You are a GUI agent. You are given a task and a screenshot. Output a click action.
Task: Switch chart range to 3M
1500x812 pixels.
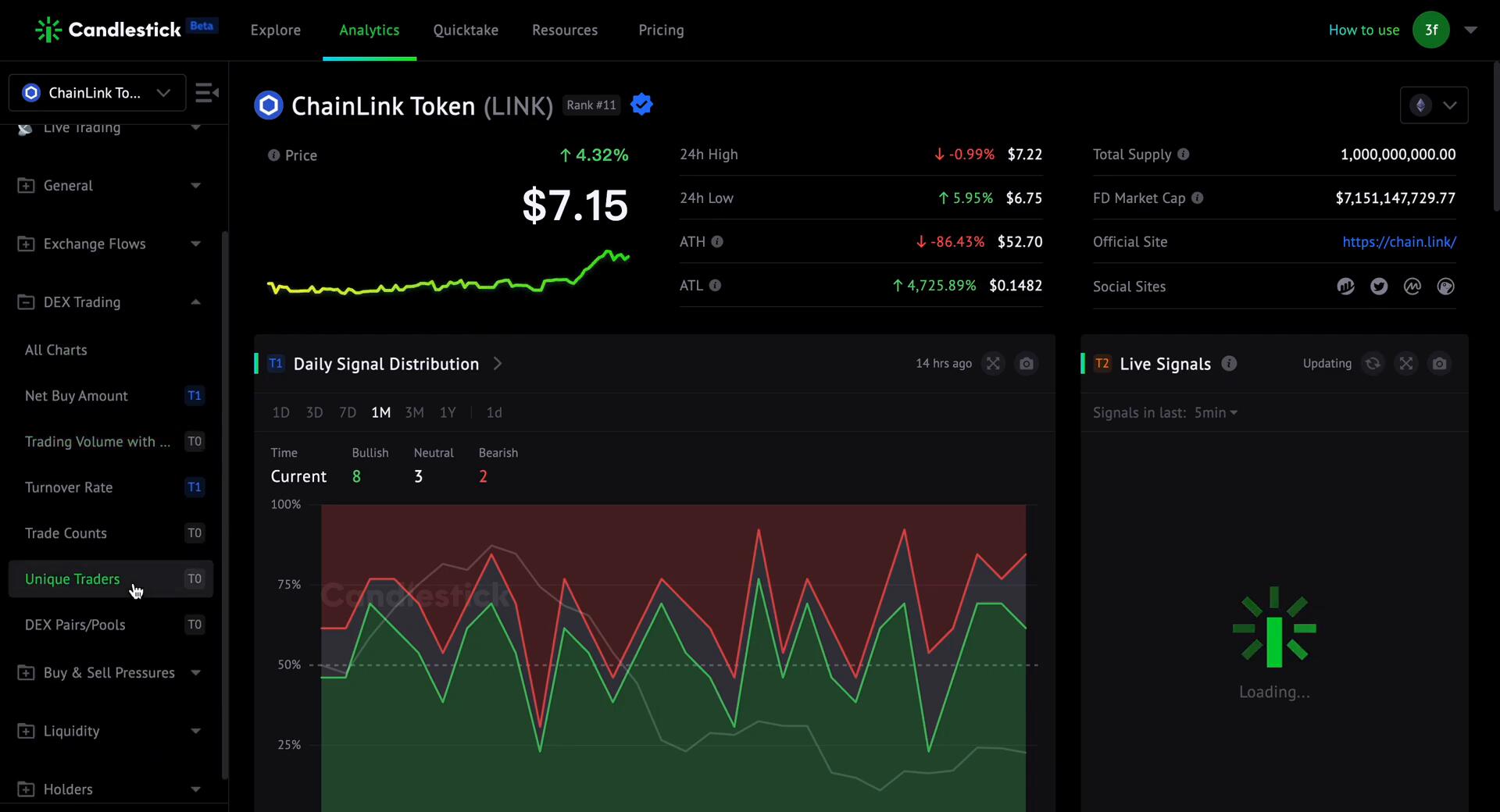click(x=414, y=412)
